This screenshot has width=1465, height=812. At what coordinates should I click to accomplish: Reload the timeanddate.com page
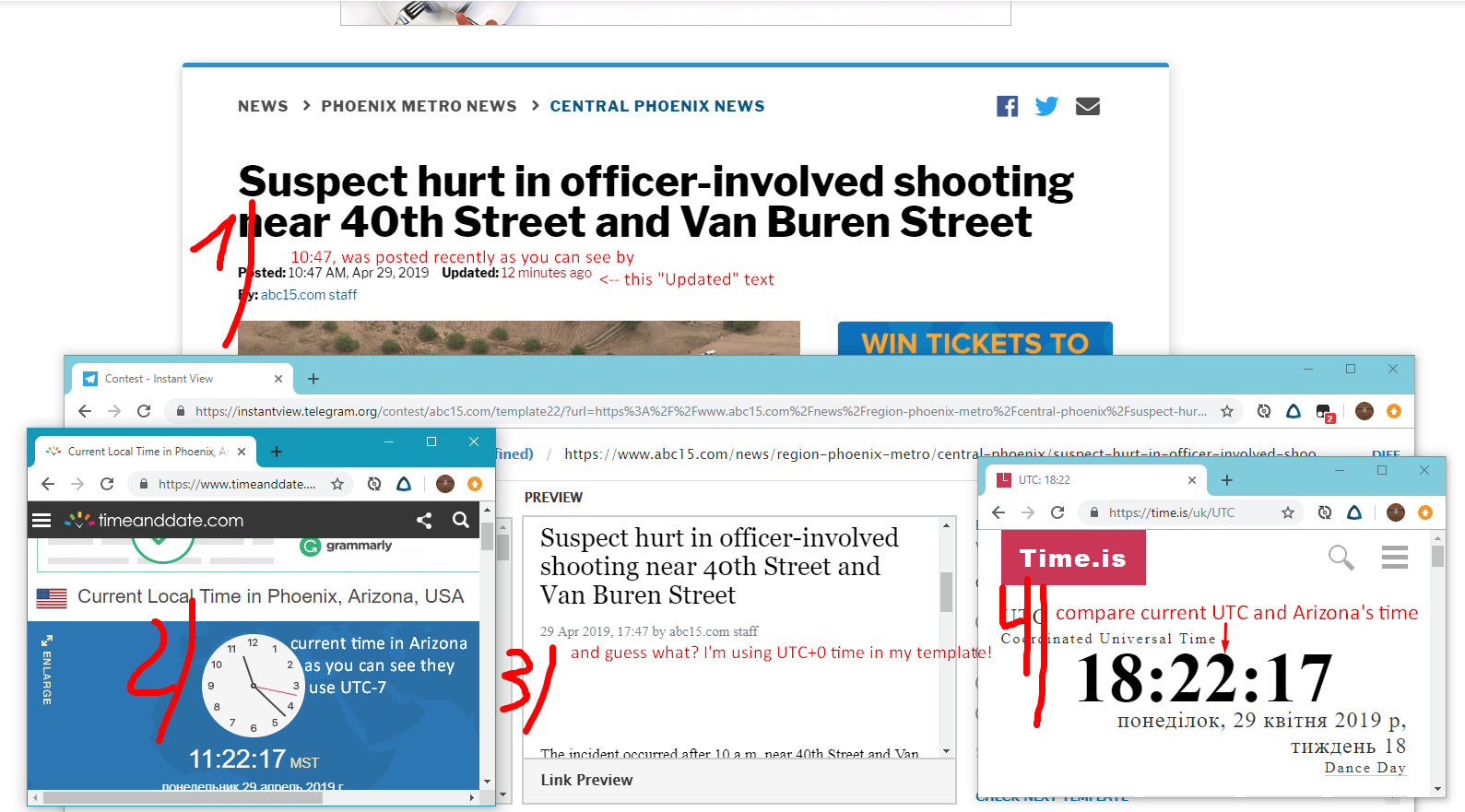point(107,484)
